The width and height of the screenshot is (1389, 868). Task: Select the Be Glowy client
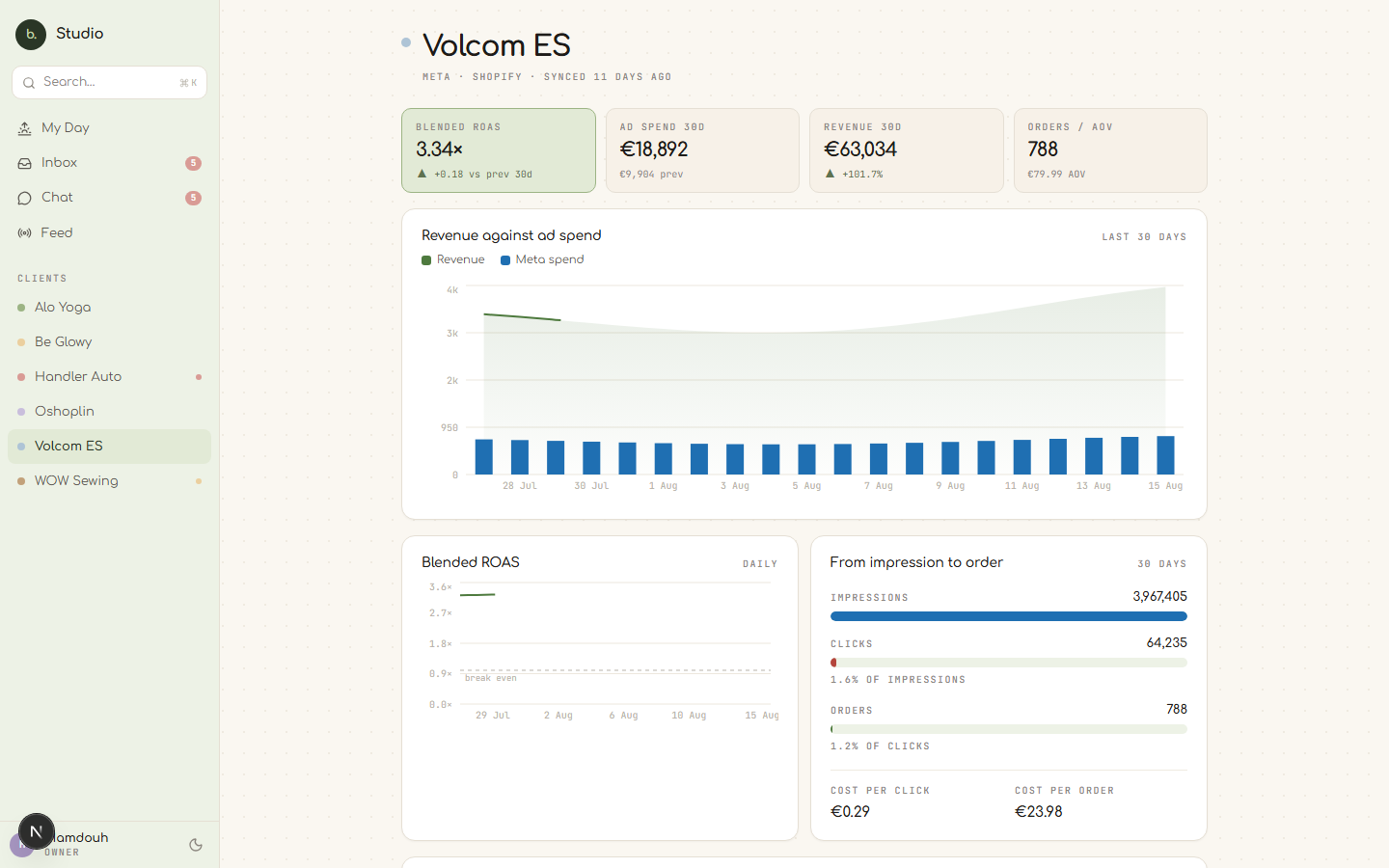[109, 341]
